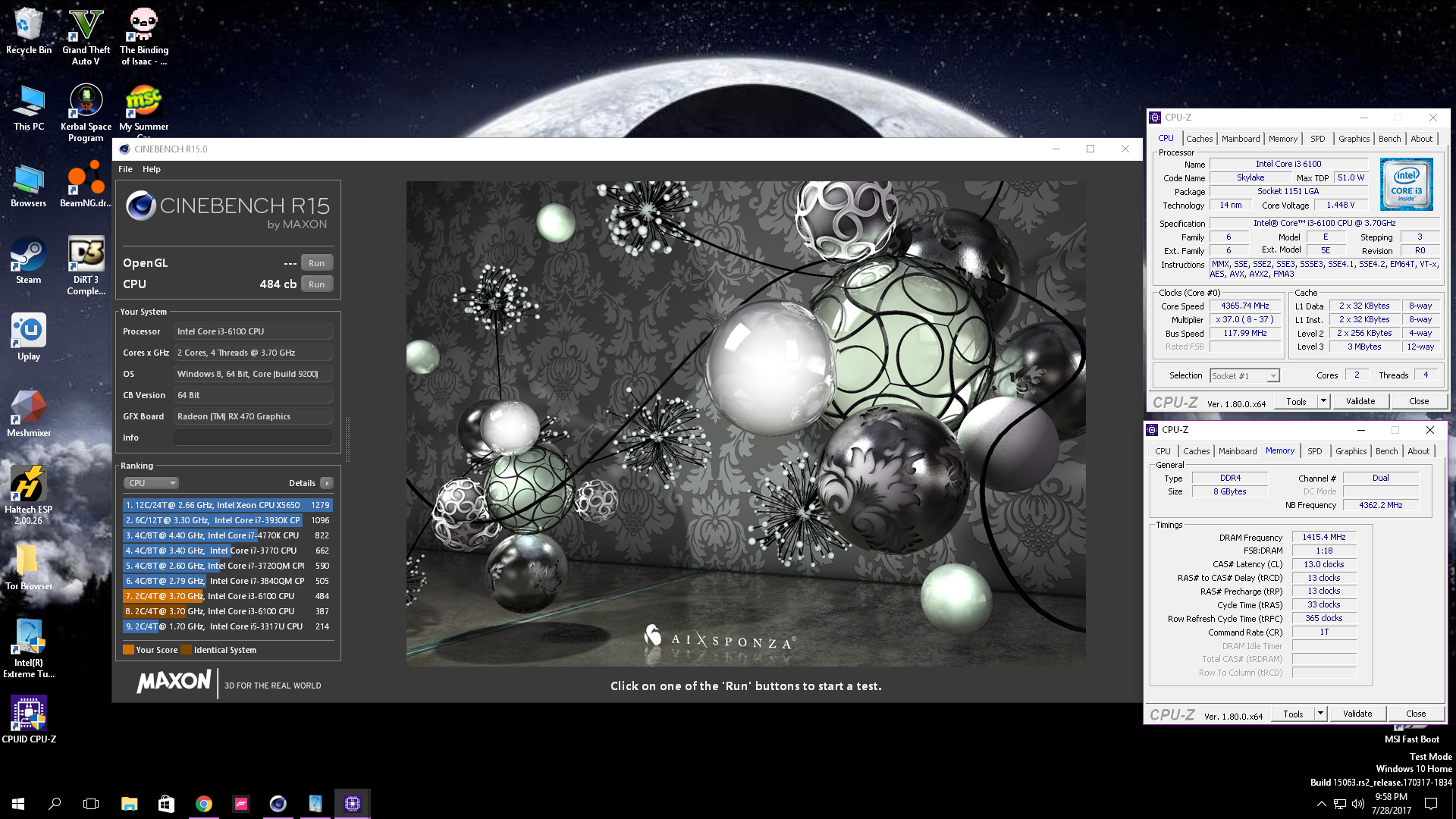Open SPD tab in lower CPU-Z window
Image resolution: width=1456 pixels, height=819 pixels.
pos(1315,451)
